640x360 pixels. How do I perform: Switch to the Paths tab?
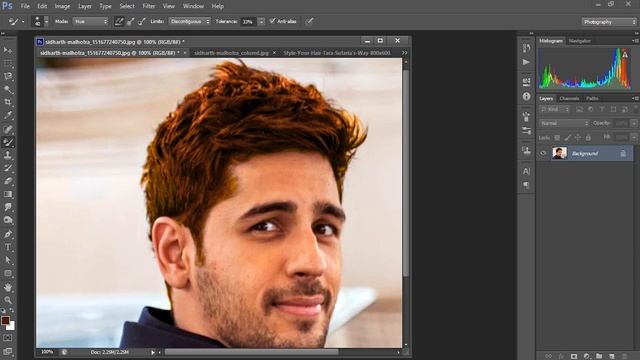coord(592,98)
